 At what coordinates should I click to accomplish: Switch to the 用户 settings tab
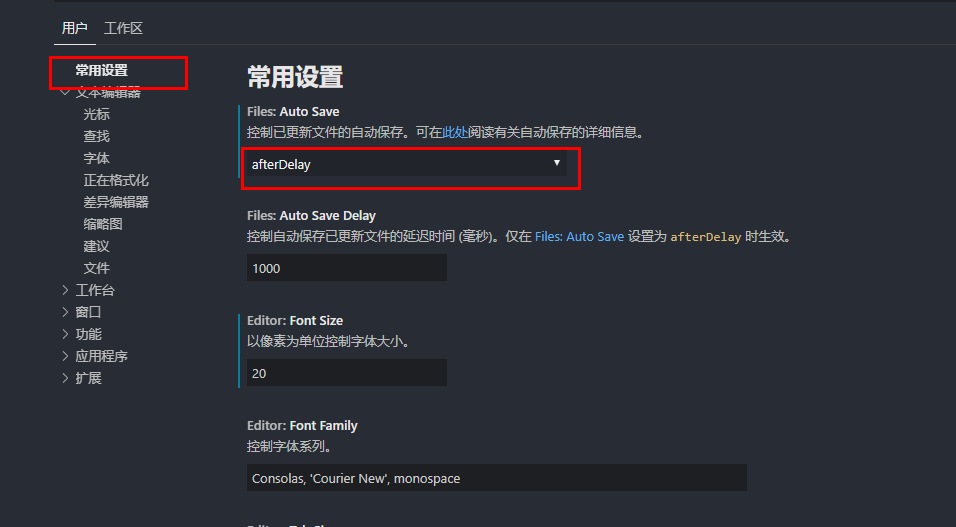(74, 28)
